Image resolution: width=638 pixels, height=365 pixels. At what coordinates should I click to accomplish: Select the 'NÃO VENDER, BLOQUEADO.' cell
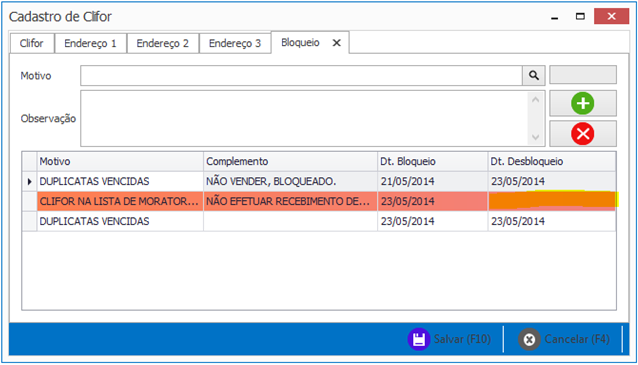tap(290, 181)
